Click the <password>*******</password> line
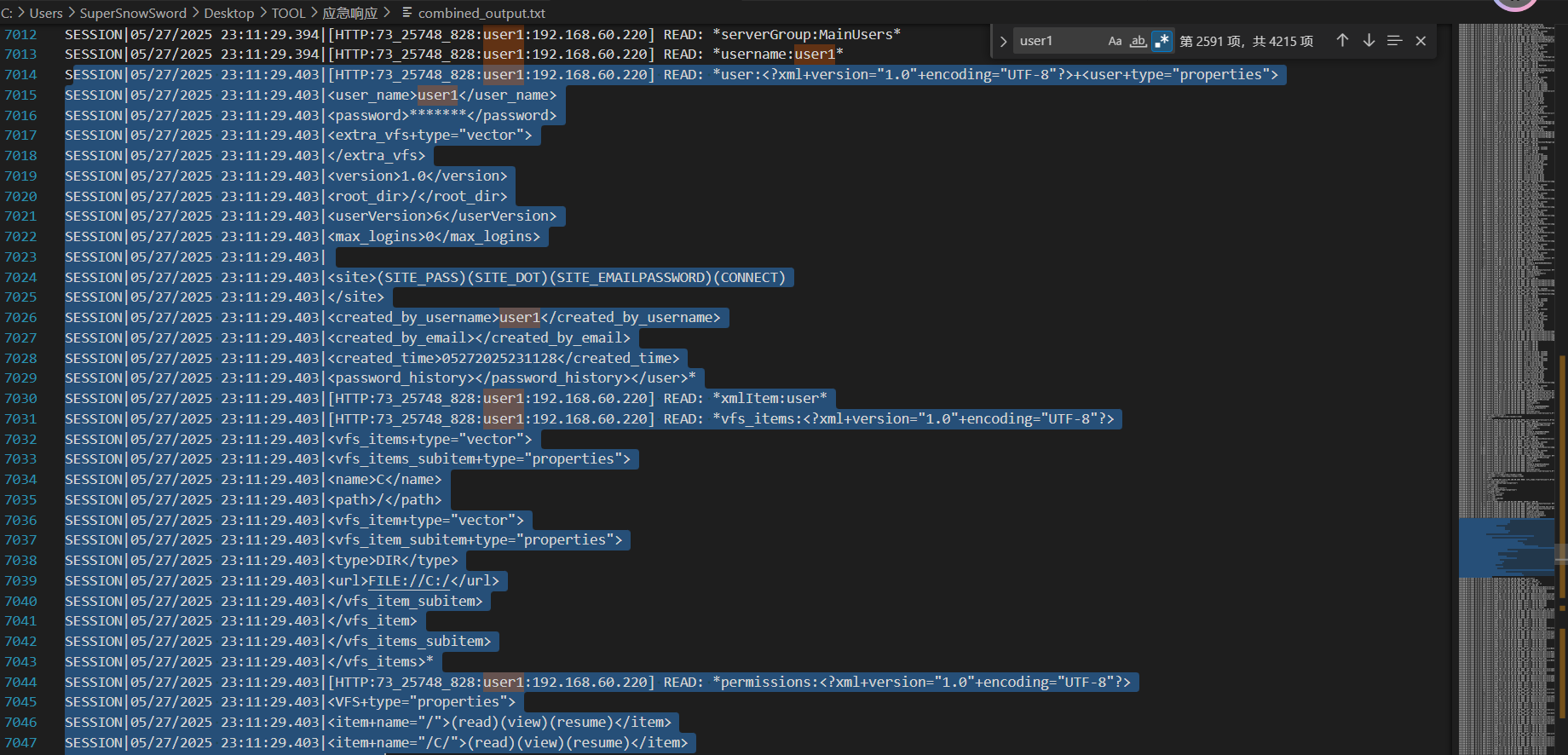The width and height of the screenshot is (1568, 755). (x=442, y=116)
